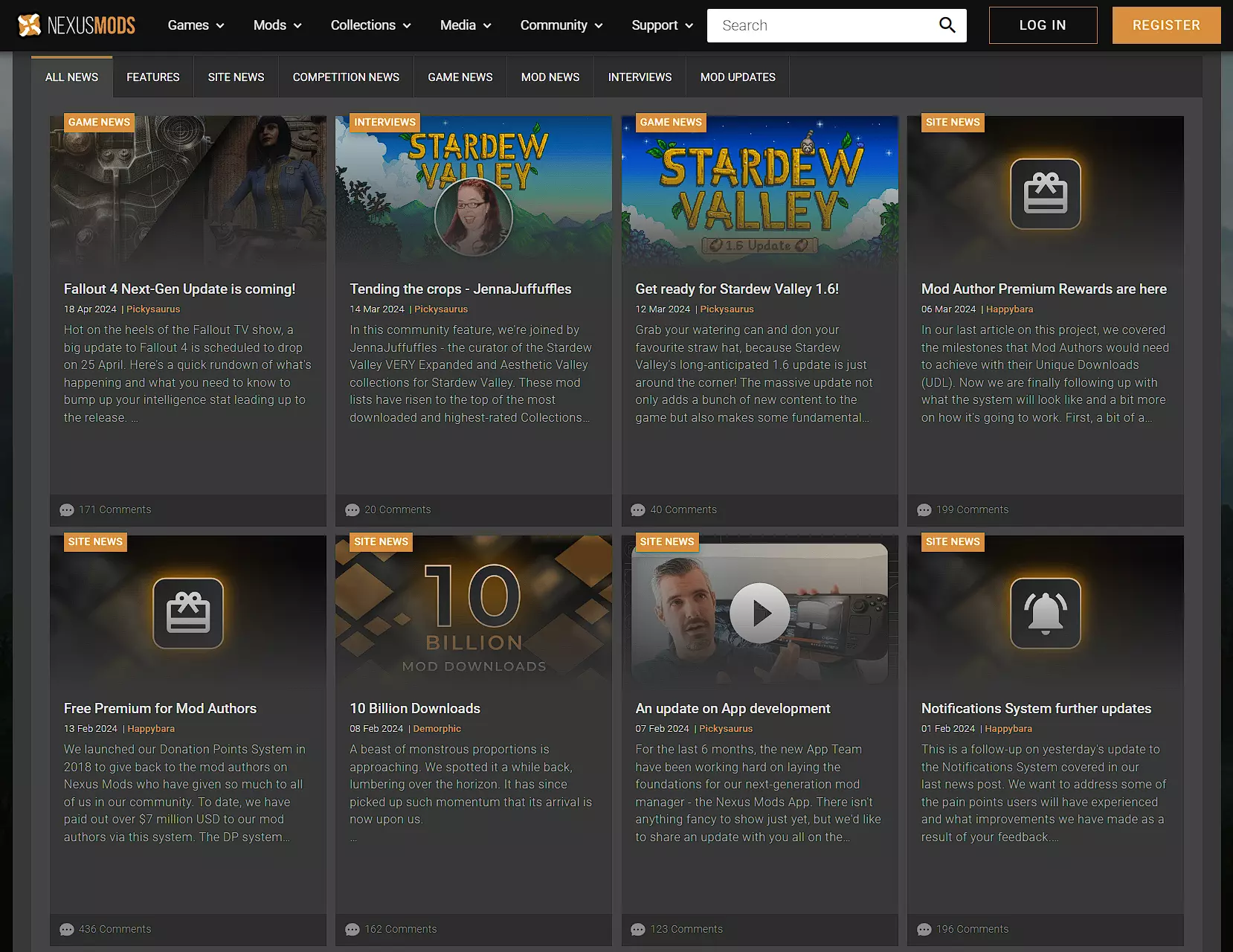
Task: Click comment bubble icon beside 199 Comments
Action: [x=924, y=510]
